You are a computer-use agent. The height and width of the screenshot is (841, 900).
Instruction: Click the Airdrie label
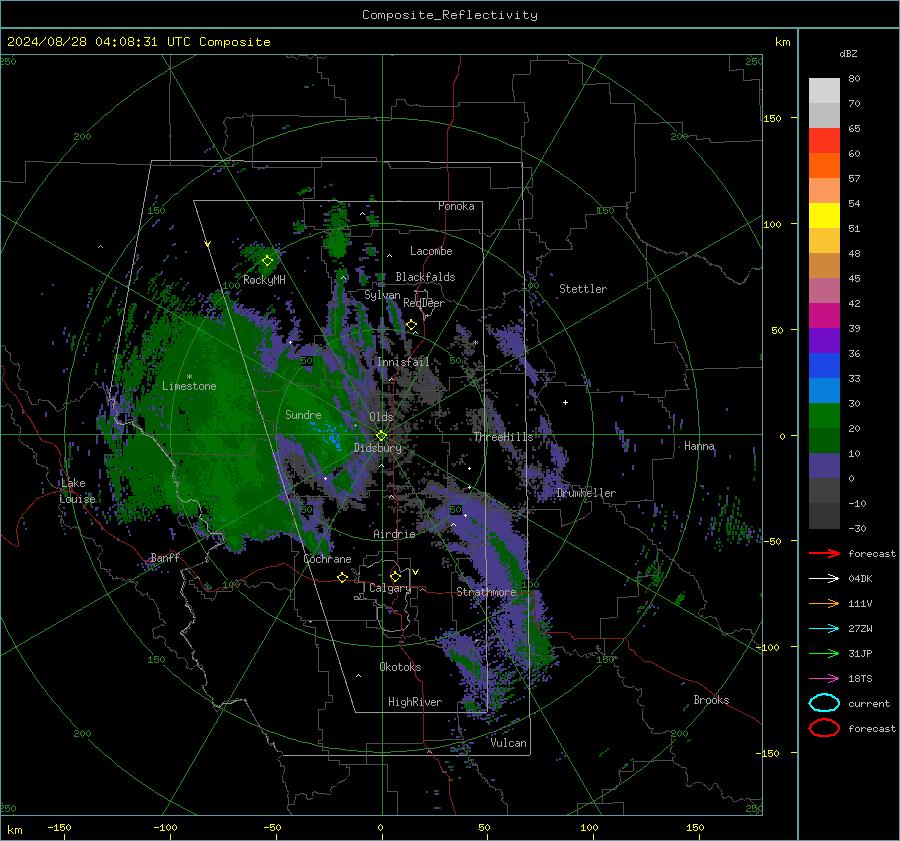[x=394, y=534]
